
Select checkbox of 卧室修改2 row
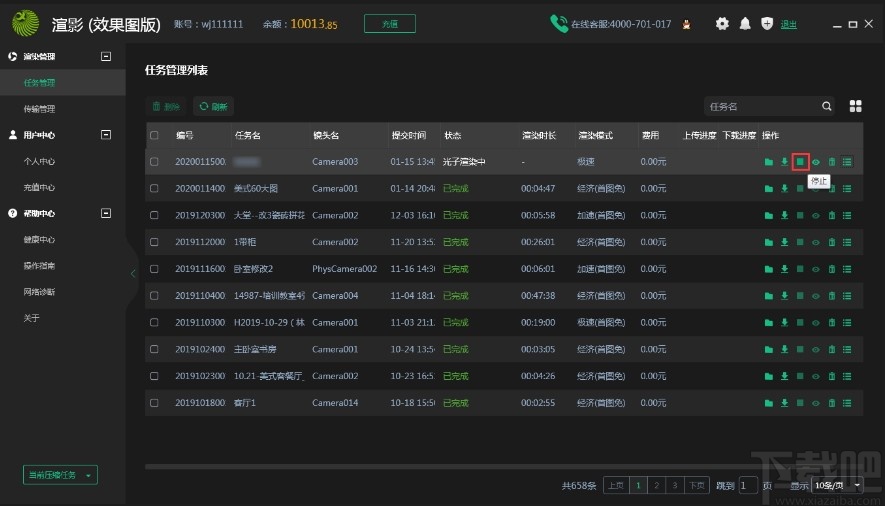154,269
